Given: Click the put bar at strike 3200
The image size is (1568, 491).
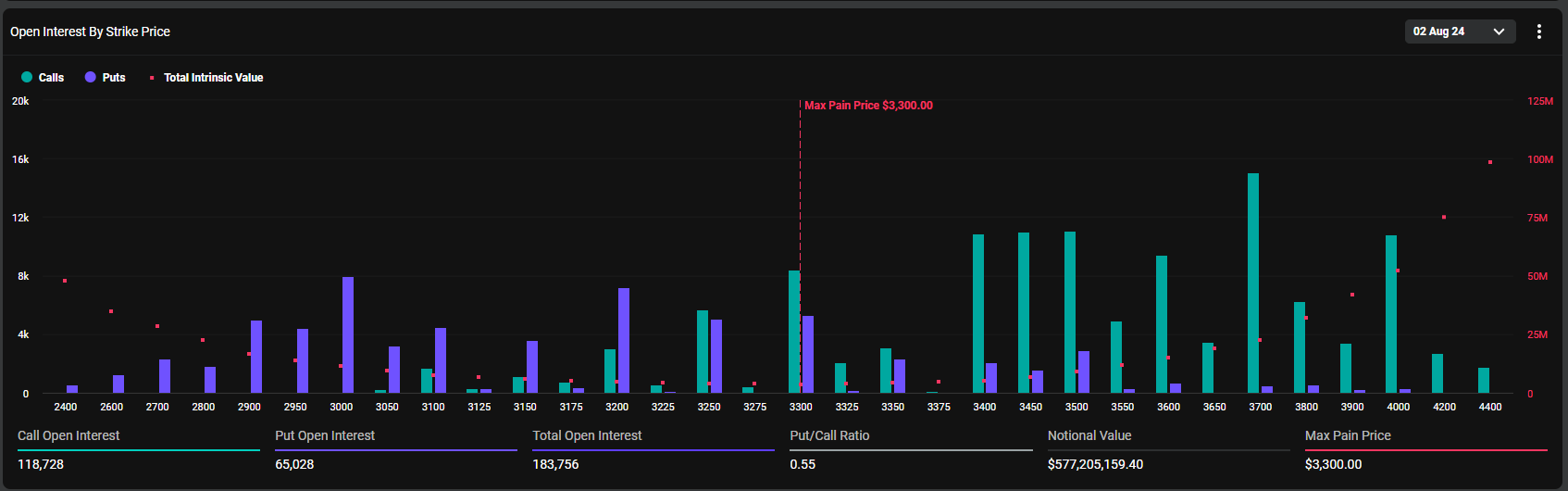Looking at the screenshot, I should pyautogui.click(x=624, y=340).
